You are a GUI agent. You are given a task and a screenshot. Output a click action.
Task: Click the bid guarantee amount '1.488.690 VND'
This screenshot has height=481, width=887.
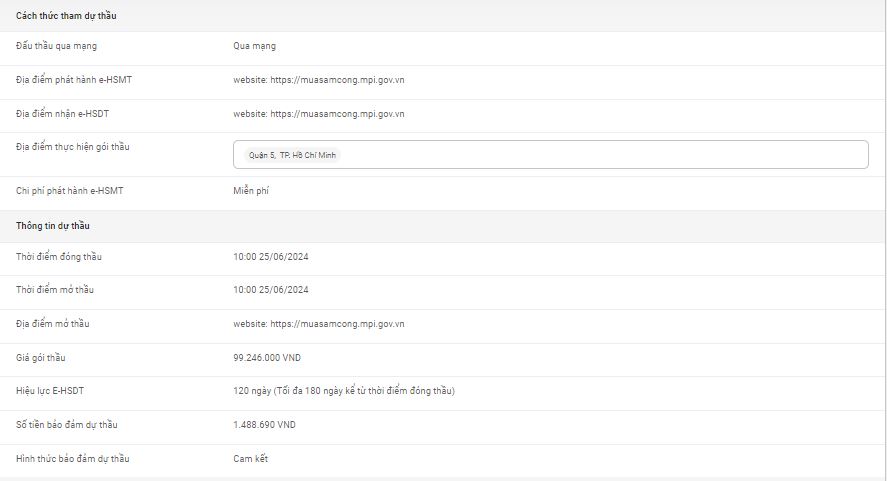[x=264, y=425]
